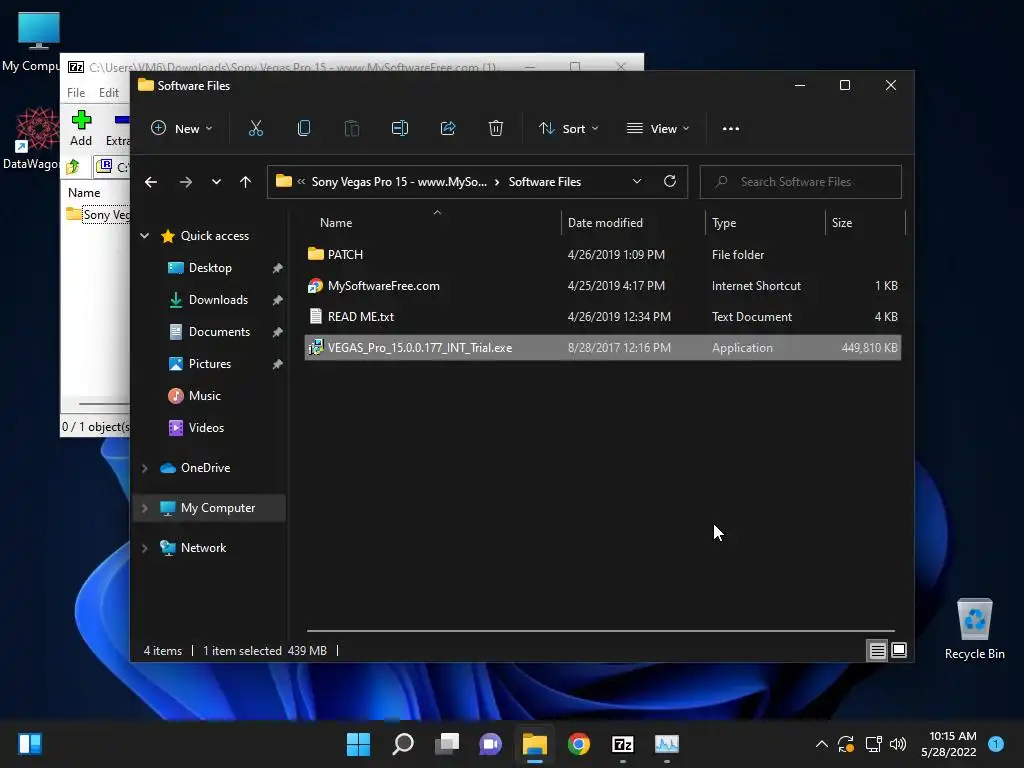Click the Paste clipboard icon
The image size is (1024, 768).
click(x=351, y=129)
